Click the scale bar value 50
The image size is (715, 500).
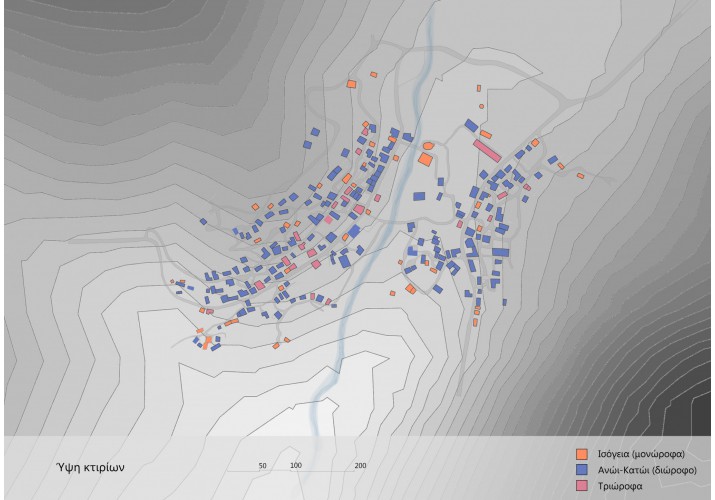[x=263, y=466]
